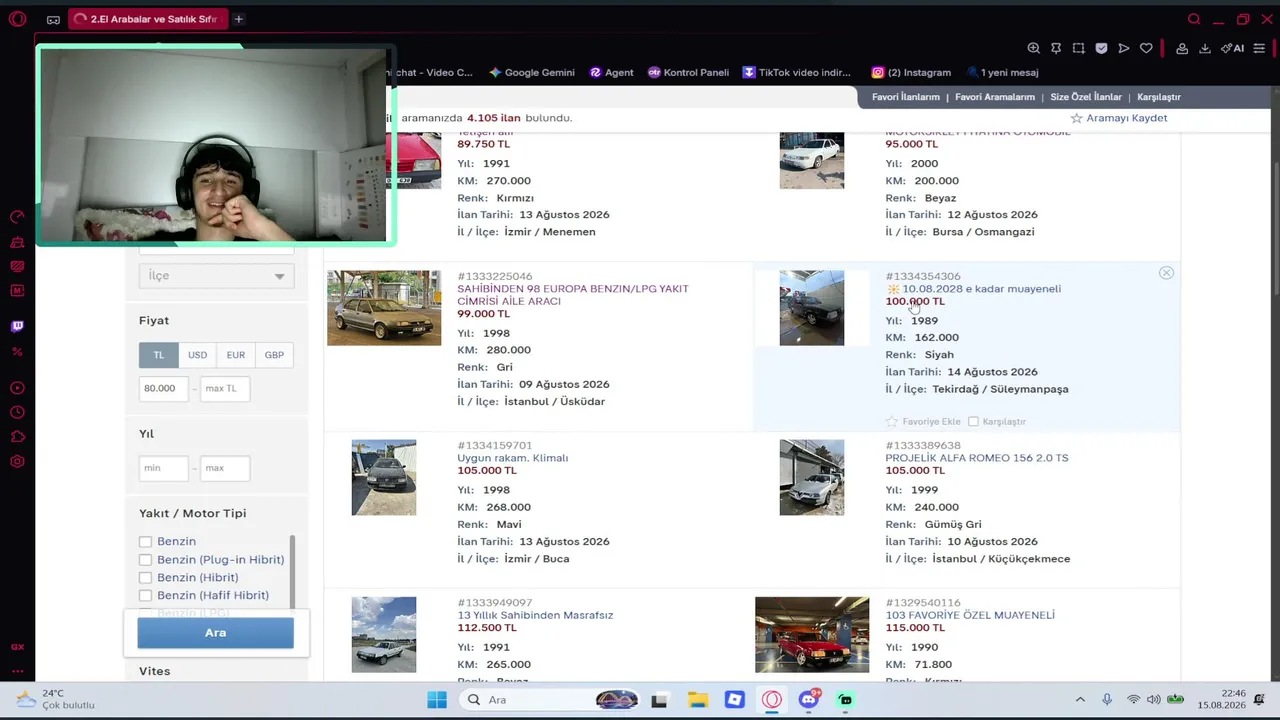Show hidden system tray icons
This screenshot has width=1280, height=720.
pyautogui.click(x=1080, y=700)
